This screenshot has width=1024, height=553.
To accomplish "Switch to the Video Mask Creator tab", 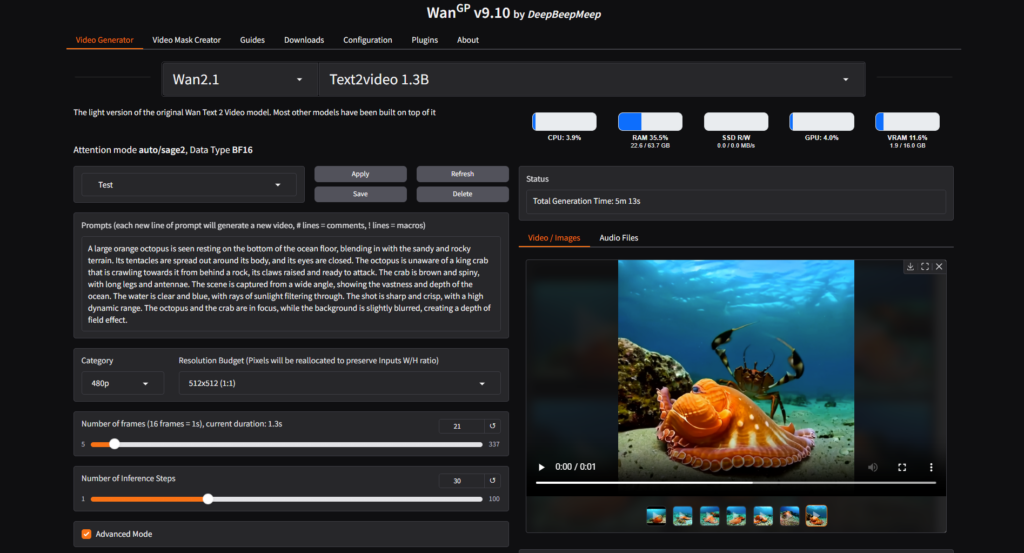I will tap(186, 40).
